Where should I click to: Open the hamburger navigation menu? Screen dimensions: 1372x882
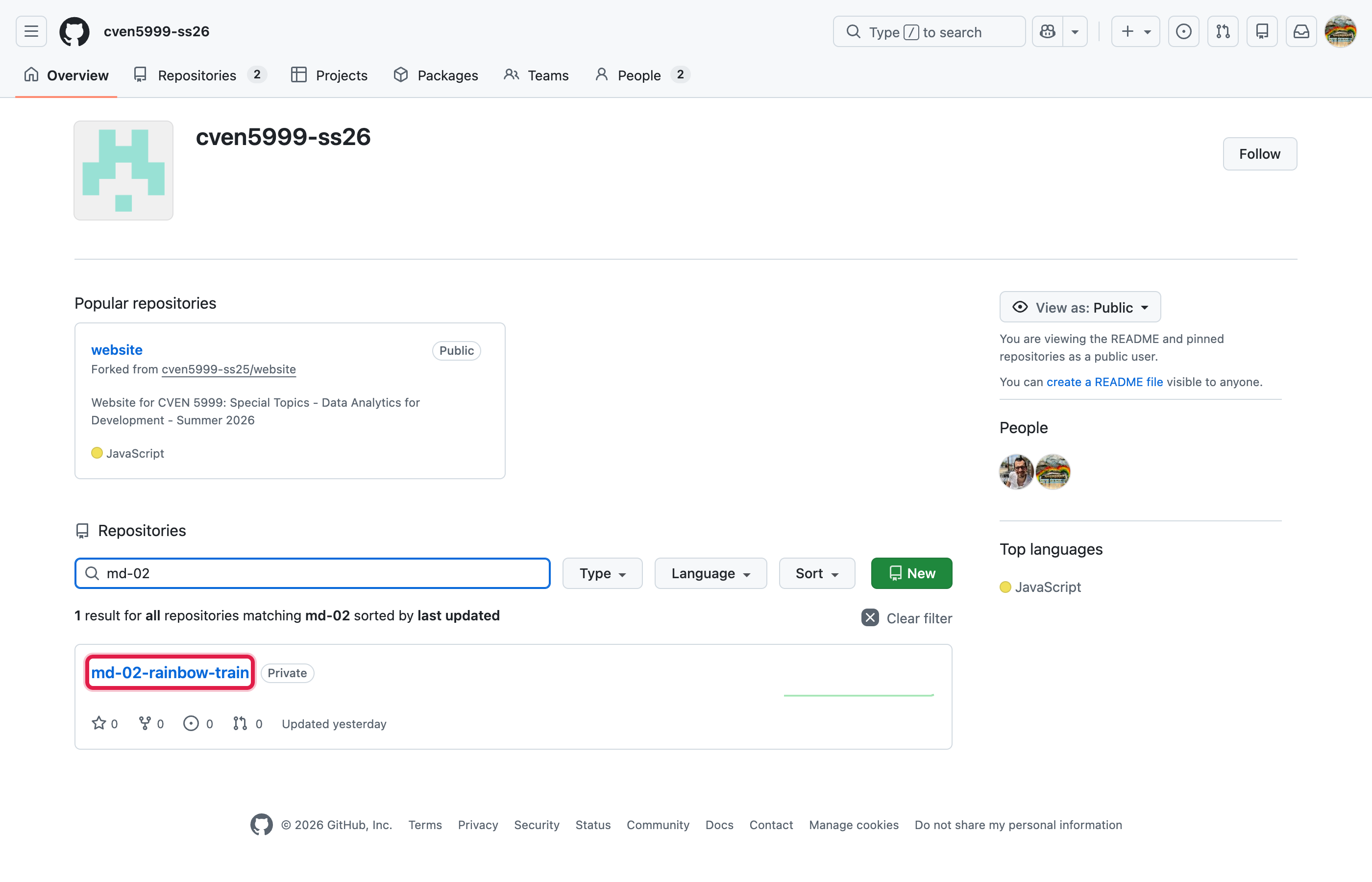[x=31, y=31]
